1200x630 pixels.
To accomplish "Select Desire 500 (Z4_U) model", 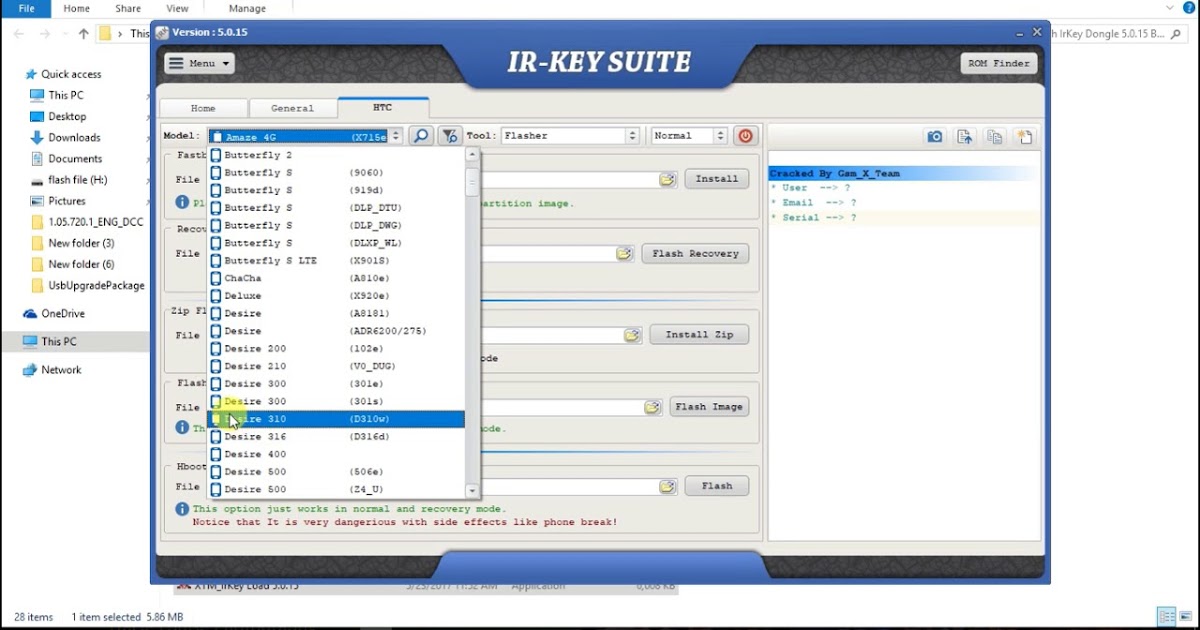I will (x=336, y=489).
